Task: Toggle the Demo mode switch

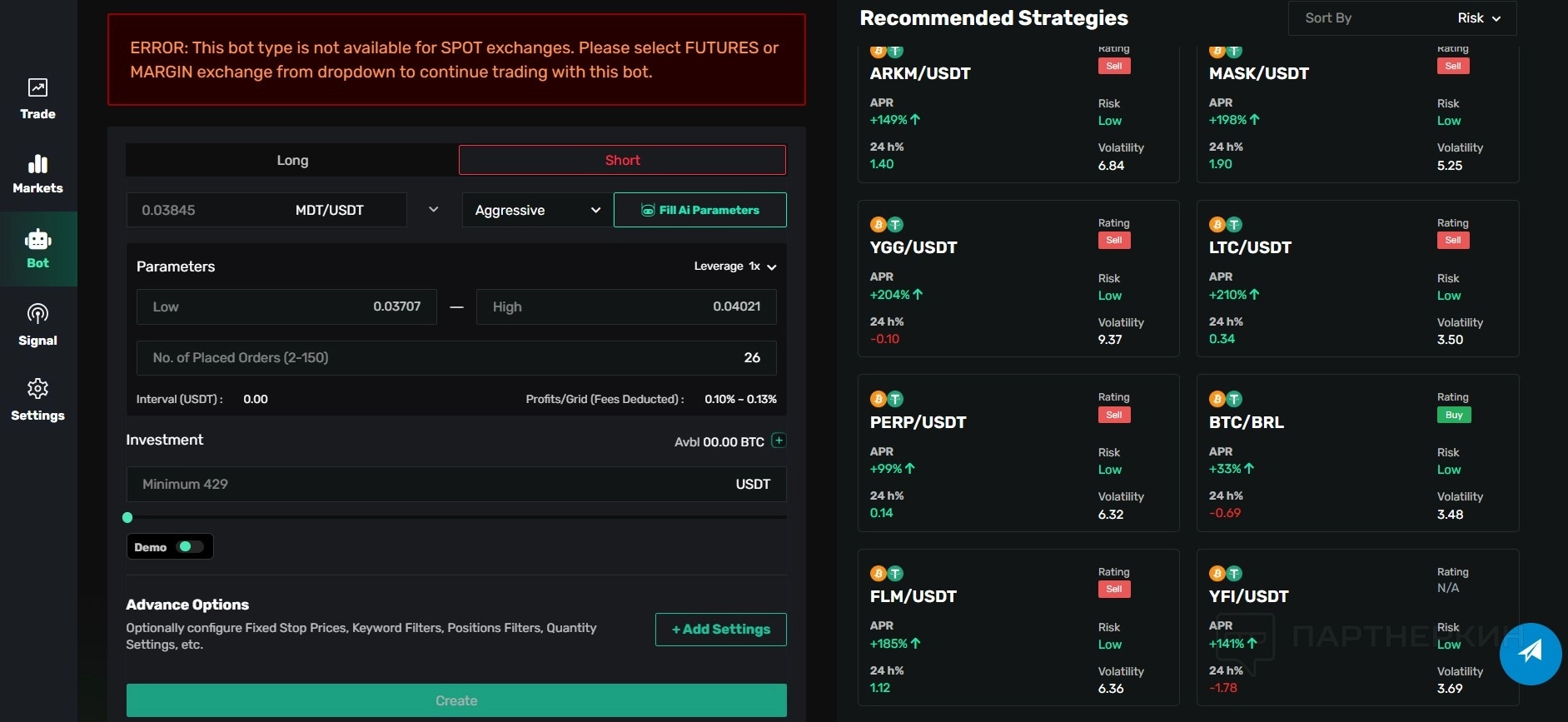Action: [190, 546]
